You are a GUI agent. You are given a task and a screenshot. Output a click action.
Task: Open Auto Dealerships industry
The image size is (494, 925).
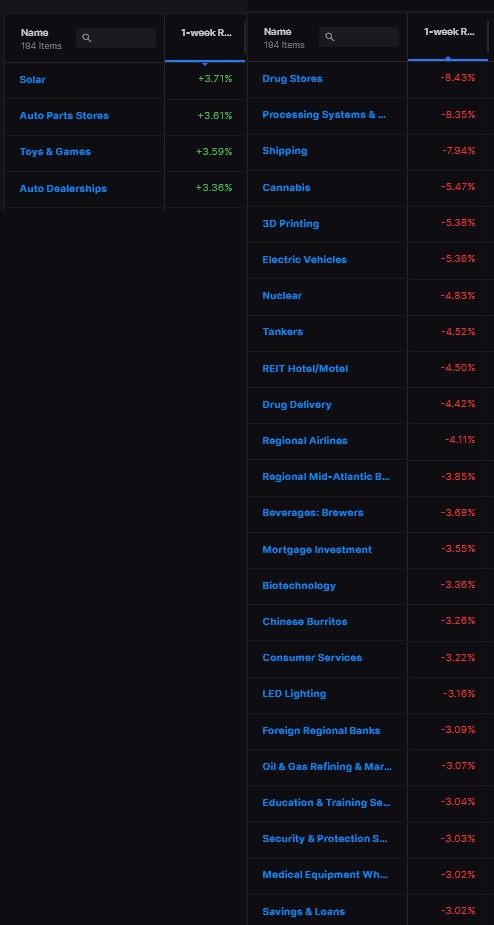click(x=63, y=189)
